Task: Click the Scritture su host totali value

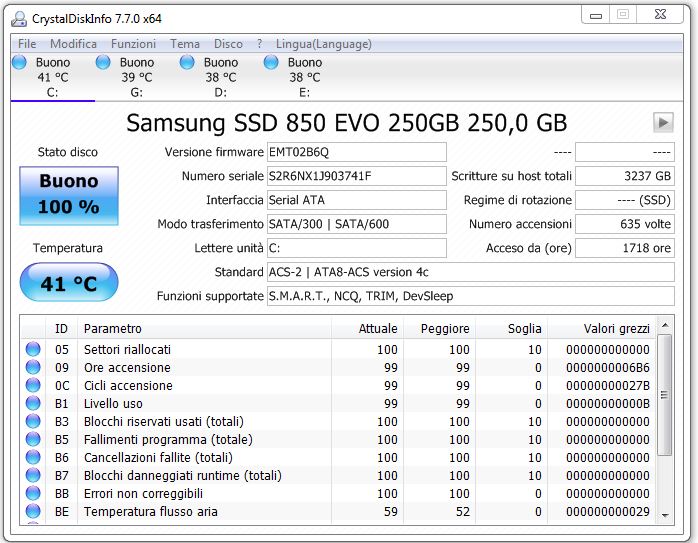Action: click(x=625, y=176)
